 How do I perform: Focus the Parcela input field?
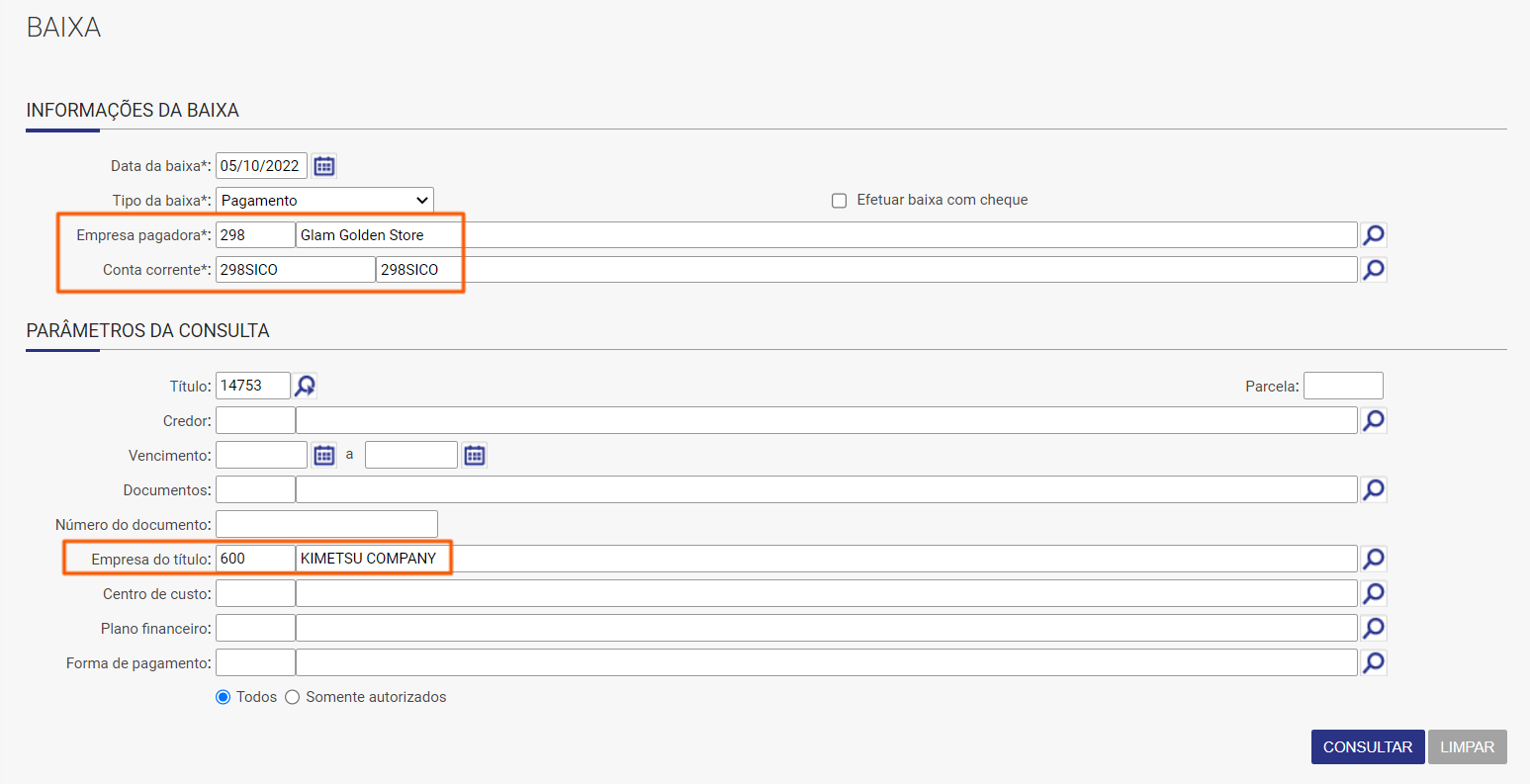tap(1343, 386)
